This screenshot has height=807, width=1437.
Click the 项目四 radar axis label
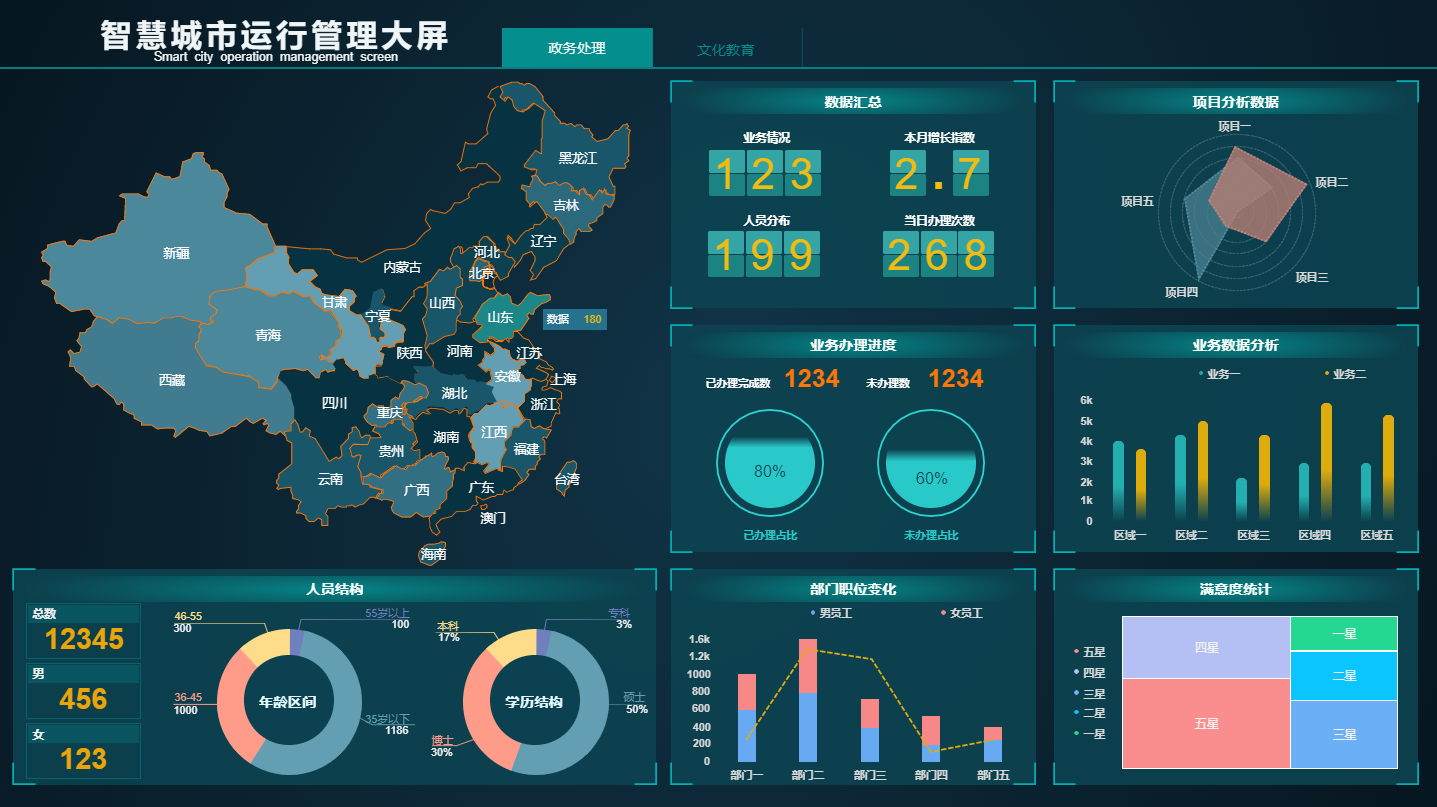pyautogui.click(x=1181, y=292)
